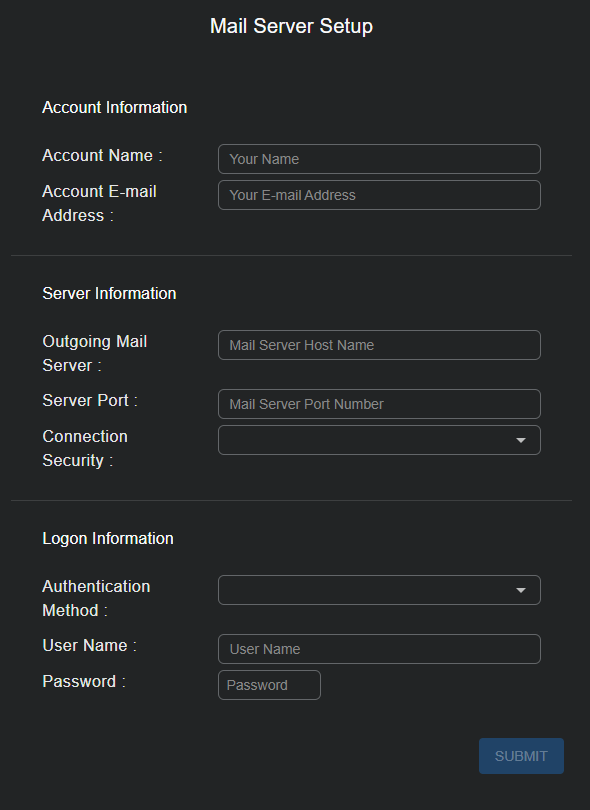The height and width of the screenshot is (810, 590).
Task: Click the Outgoing Mail Server label
Action: click(94, 353)
